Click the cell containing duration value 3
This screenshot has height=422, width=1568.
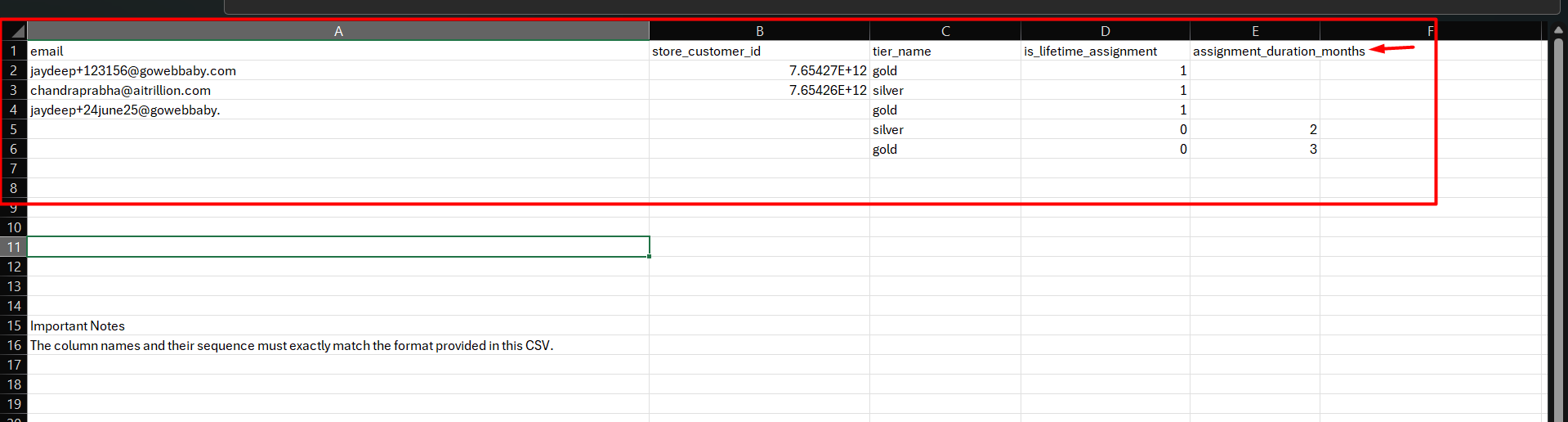[1254, 149]
